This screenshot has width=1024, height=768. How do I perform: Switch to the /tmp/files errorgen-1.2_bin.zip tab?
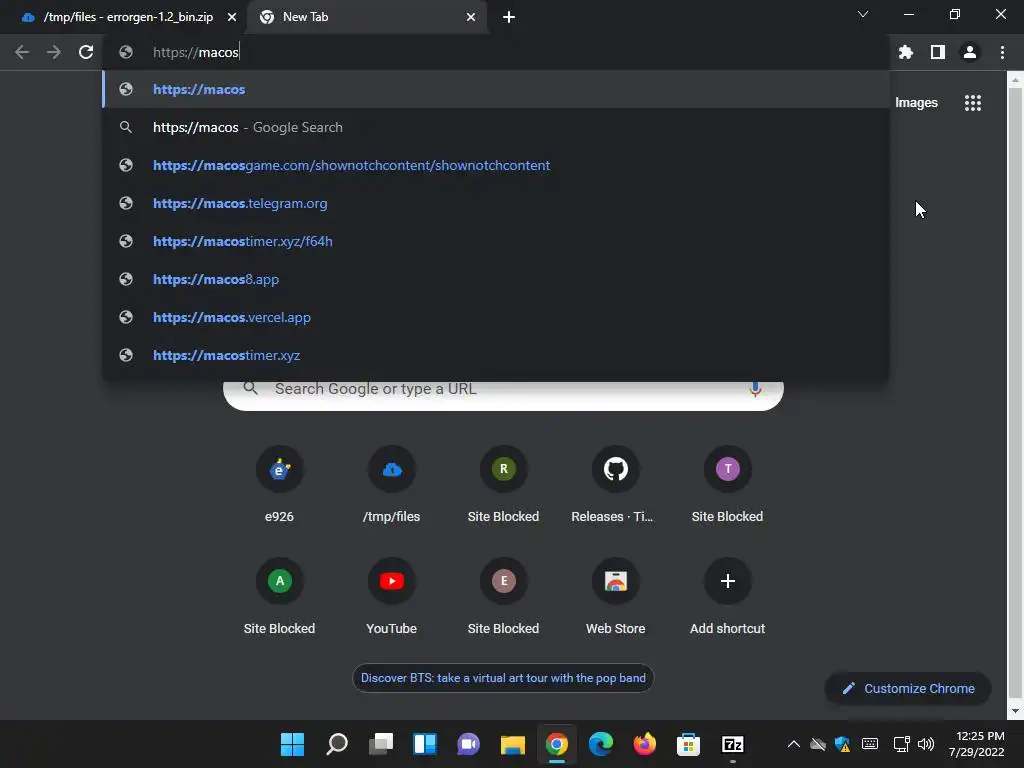(123, 17)
